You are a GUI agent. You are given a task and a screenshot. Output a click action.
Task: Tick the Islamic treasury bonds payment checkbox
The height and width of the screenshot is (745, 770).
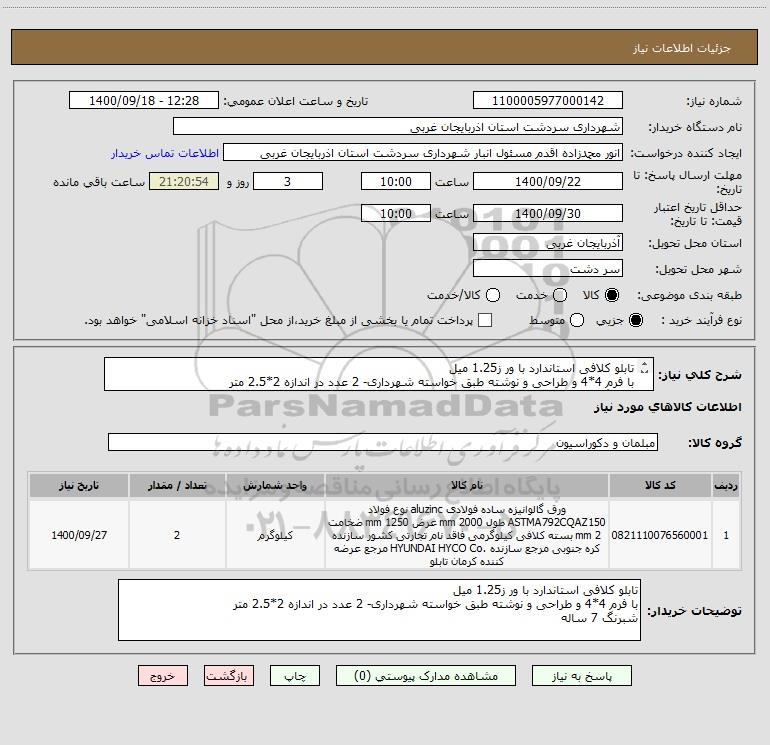click(x=485, y=320)
